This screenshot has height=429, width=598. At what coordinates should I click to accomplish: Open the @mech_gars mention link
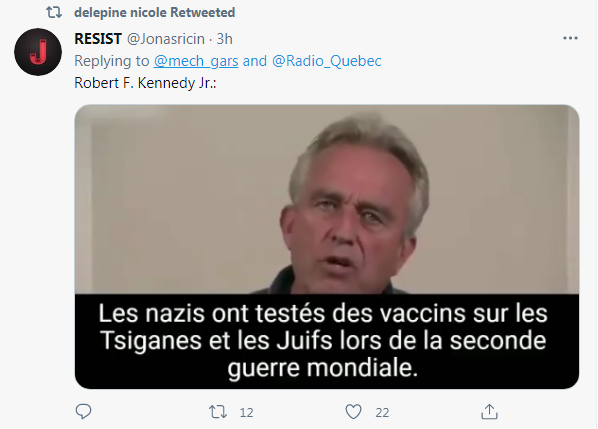pyautogui.click(x=196, y=61)
